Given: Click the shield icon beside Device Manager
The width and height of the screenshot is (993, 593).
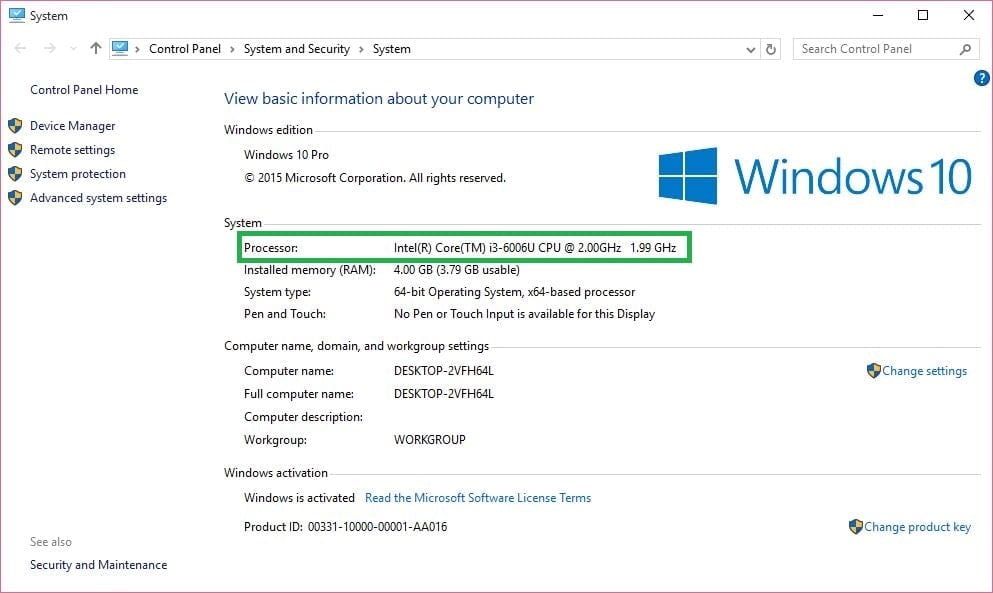Looking at the screenshot, I should click(15, 125).
